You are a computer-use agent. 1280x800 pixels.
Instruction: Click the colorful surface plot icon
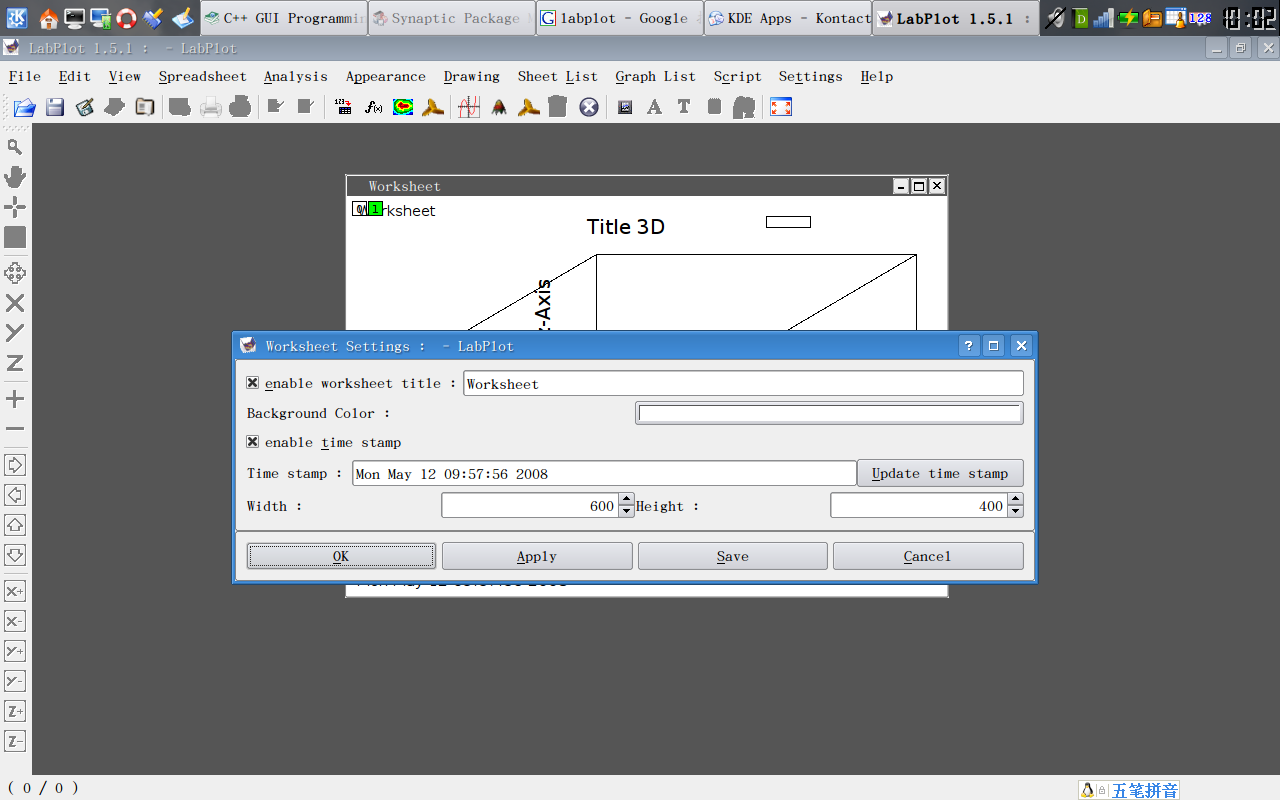pyautogui.click(x=403, y=107)
